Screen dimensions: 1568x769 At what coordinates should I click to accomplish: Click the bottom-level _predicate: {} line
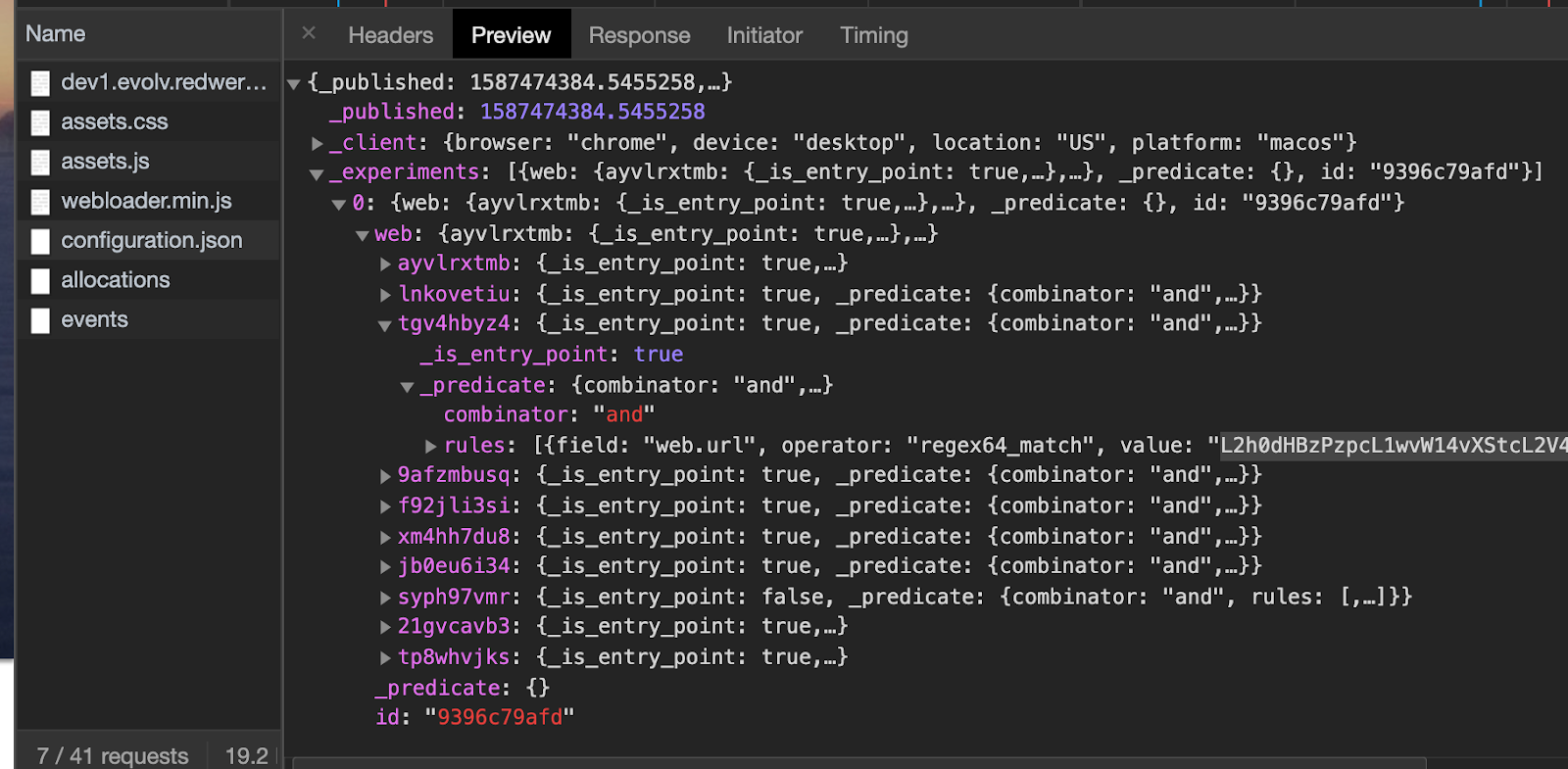[x=462, y=688]
